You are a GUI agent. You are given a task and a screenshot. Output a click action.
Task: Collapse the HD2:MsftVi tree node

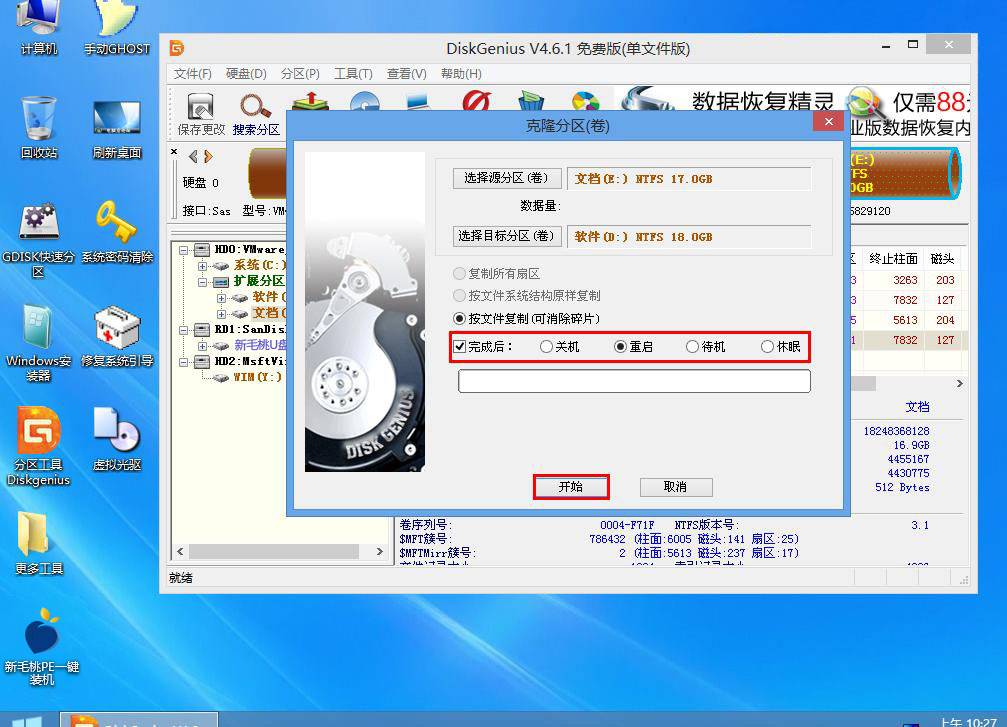click(184, 362)
